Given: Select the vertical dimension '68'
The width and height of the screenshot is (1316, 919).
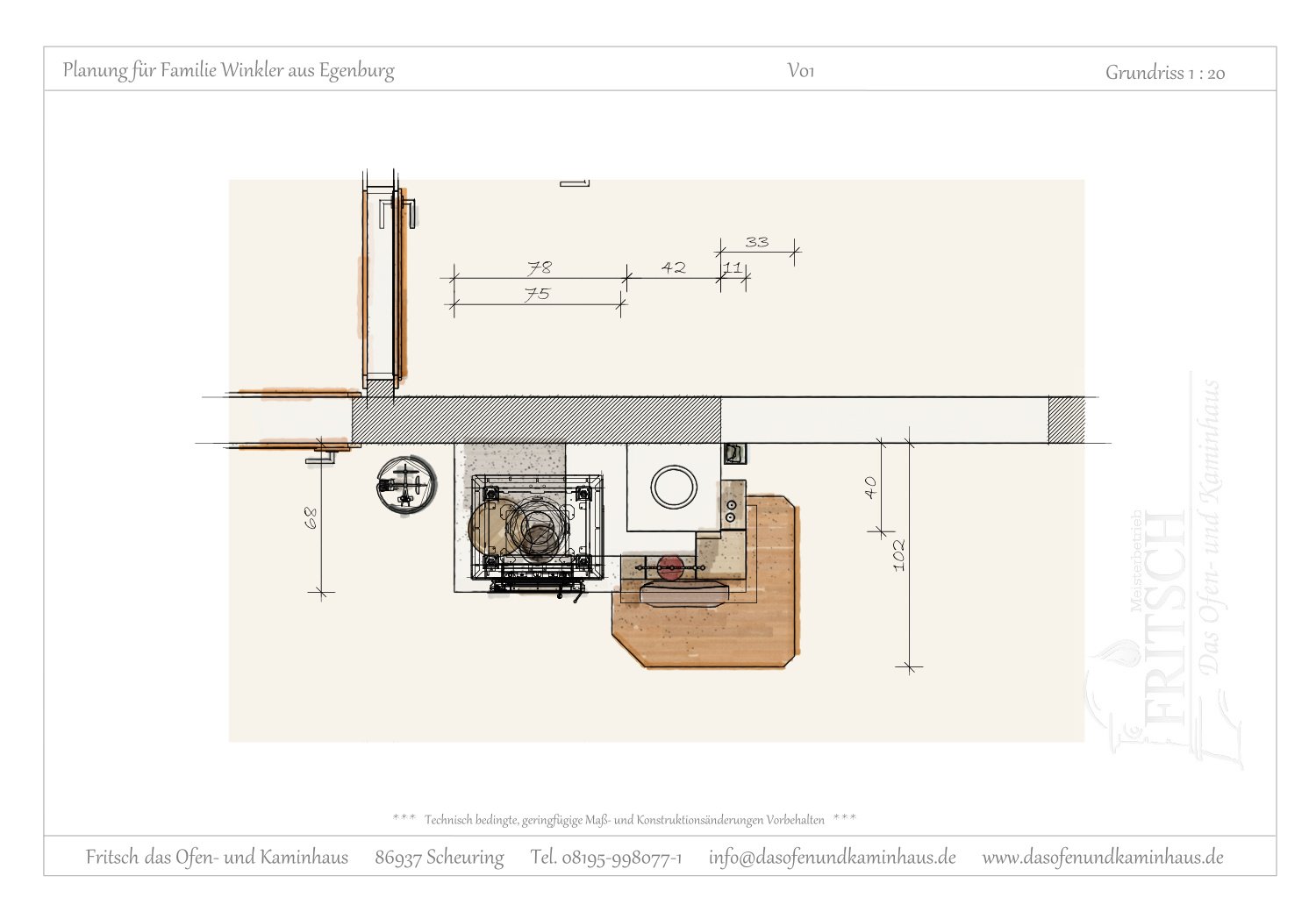Looking at the screenshot, I should click(311, 518).
